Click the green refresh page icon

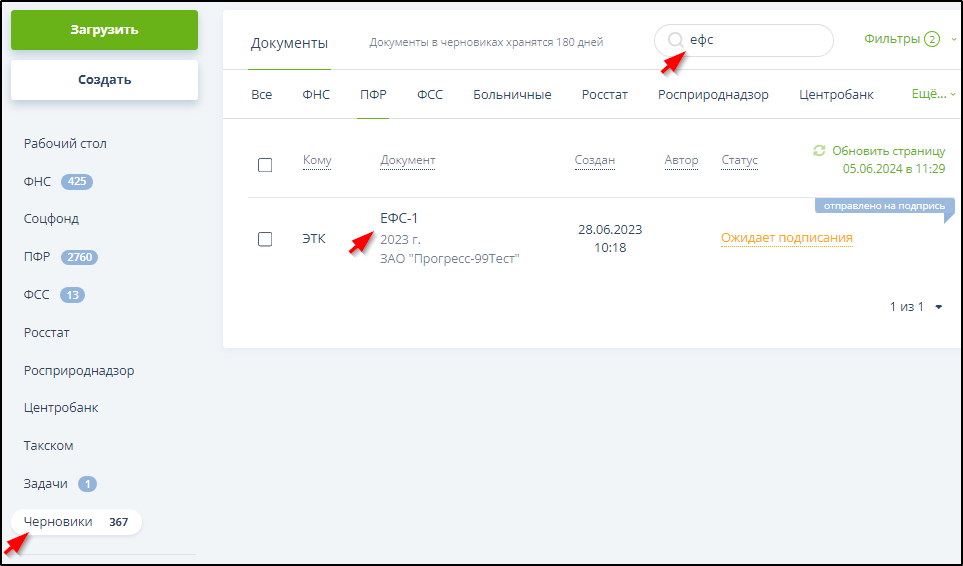[x=819, y=151]
